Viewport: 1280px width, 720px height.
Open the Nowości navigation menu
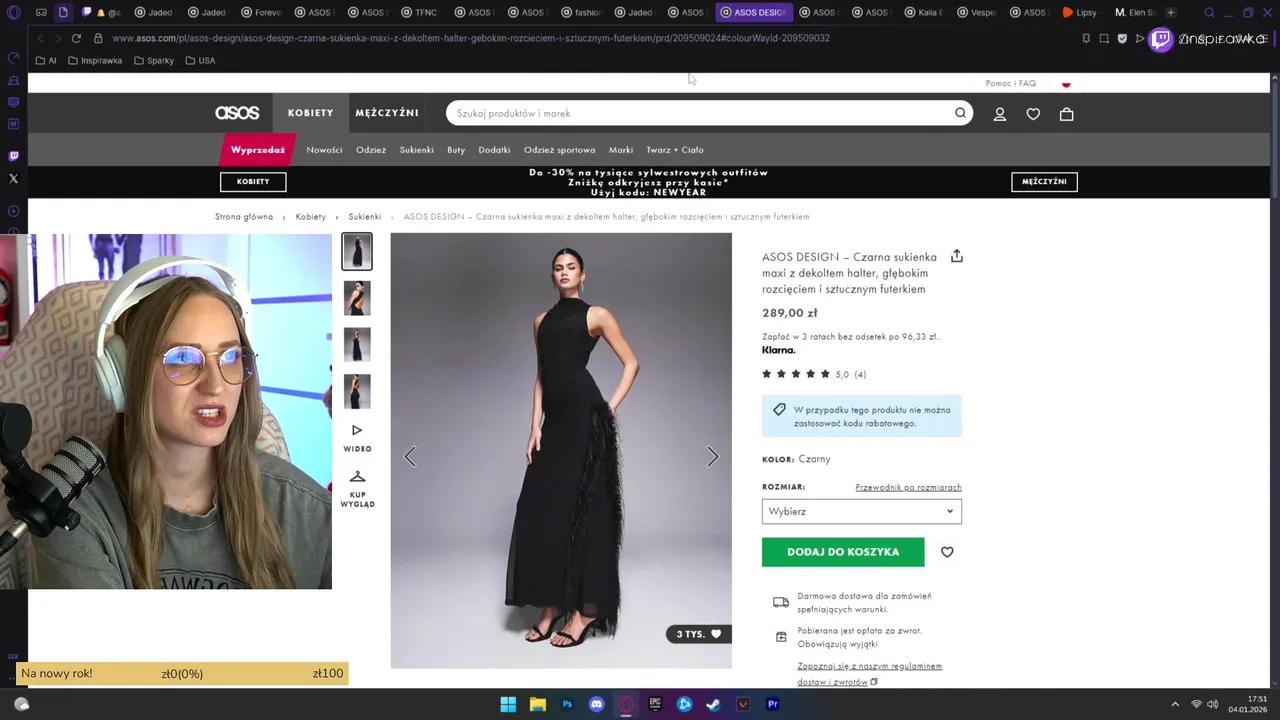[324, 150]
